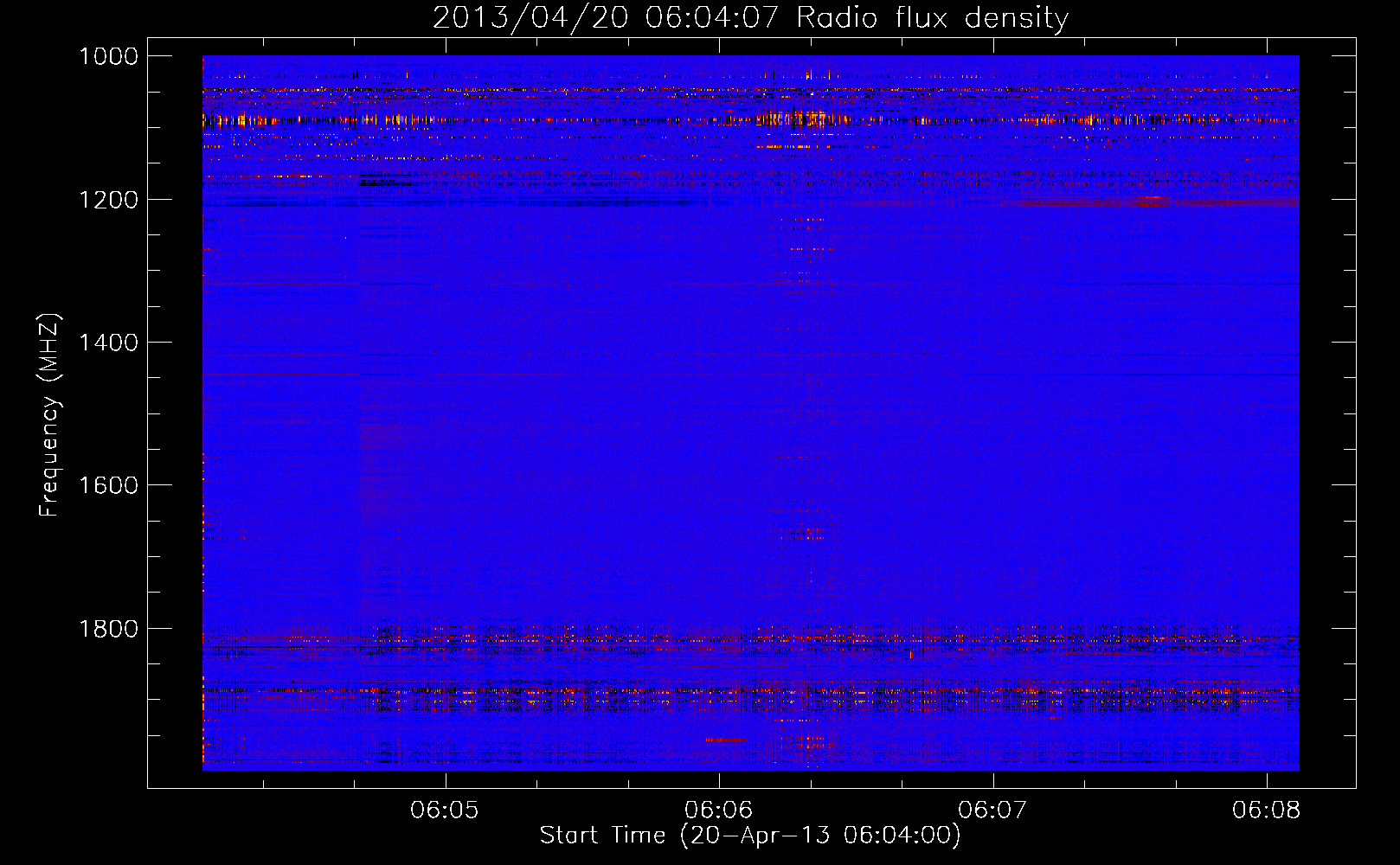The image size is (1400, 865).
Task: Click the "Start Time (20-Apr-13 06:04:00)" axis title
Action: (750, 836)
